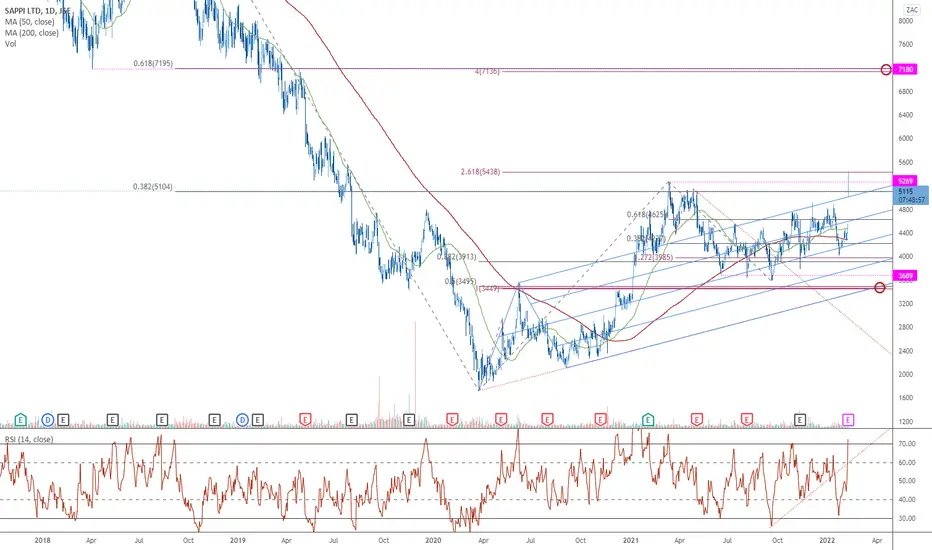Select the MA (50, close) legend entry
This screenshot has height=550, width=932.
tap(30, 22)
